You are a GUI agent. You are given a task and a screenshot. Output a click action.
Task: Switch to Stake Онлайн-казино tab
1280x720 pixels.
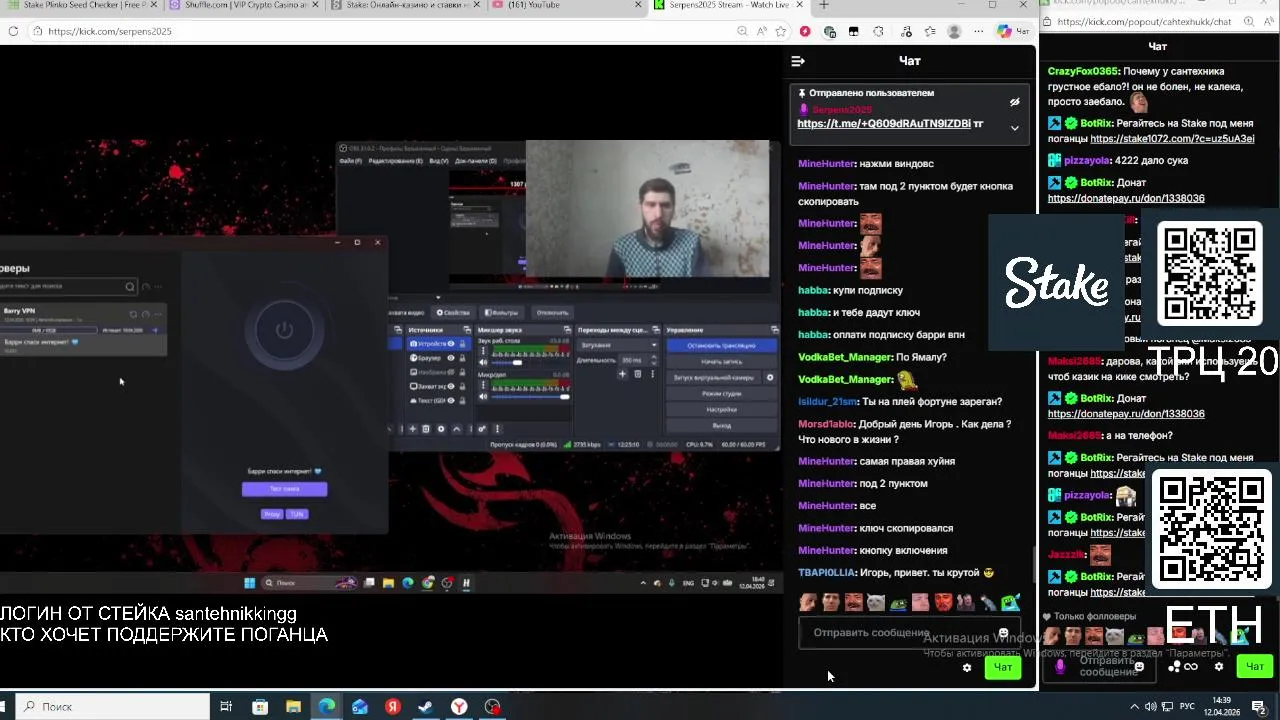click(405, 5)
